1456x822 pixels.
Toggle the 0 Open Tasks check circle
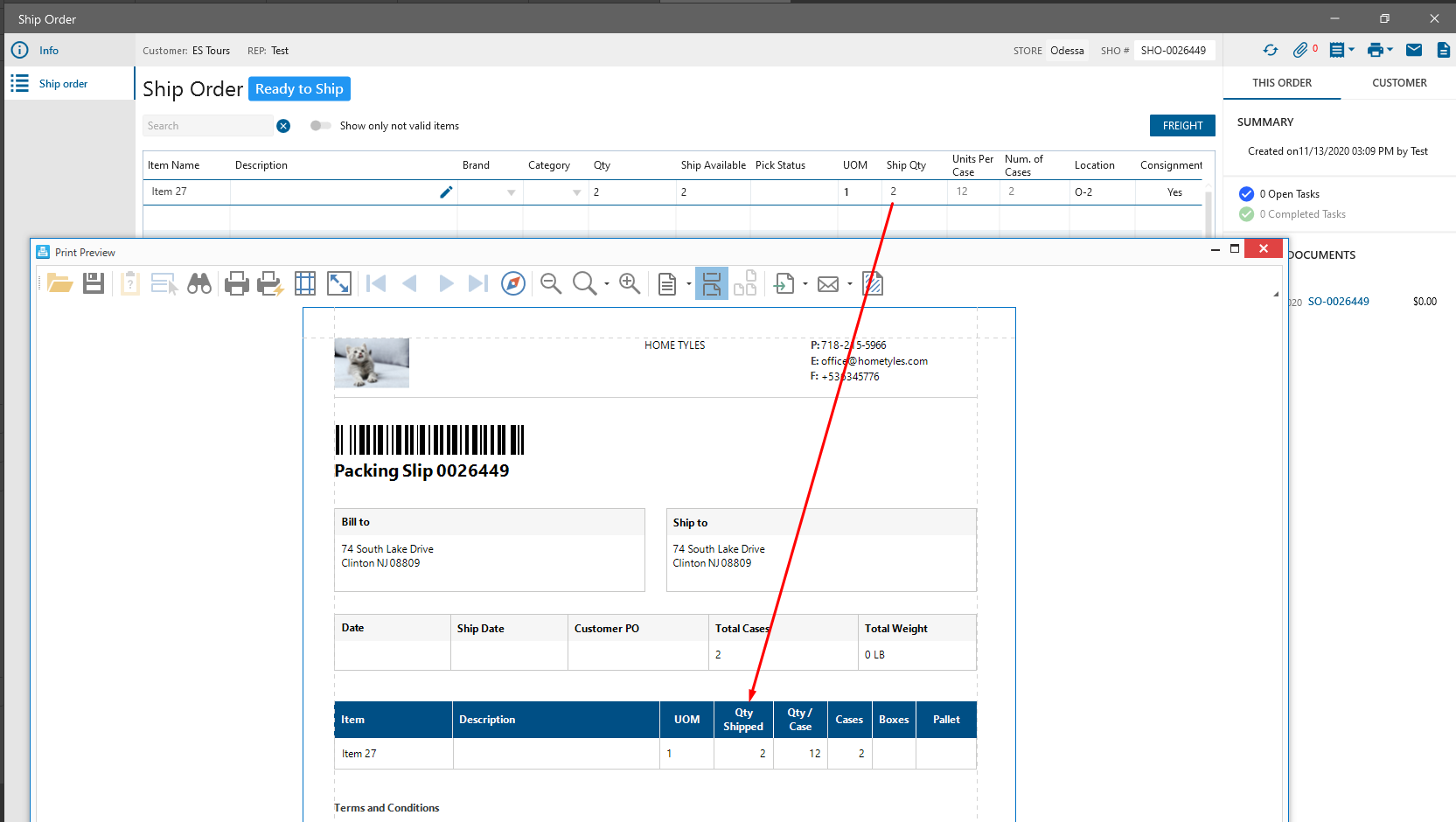click(1247, 194)
